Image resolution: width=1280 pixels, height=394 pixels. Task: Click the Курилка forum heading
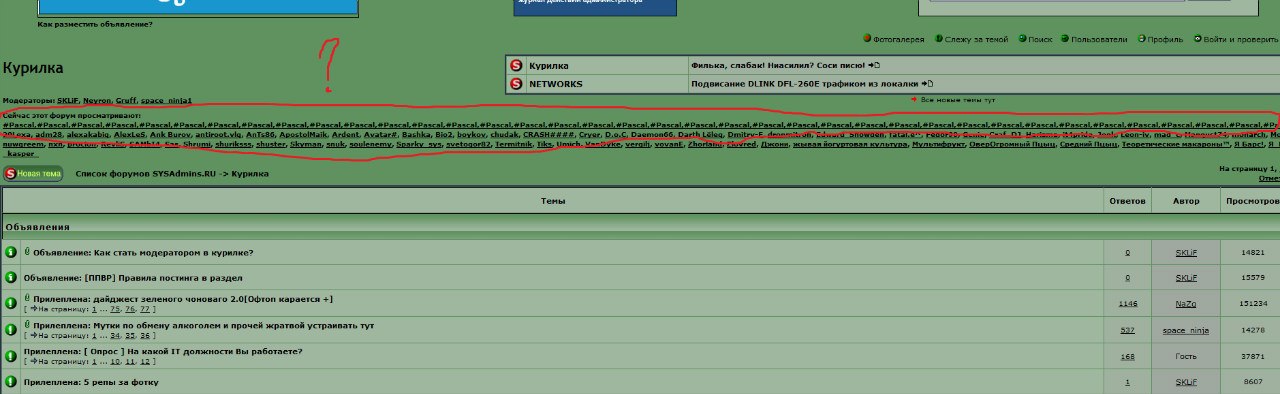coord(33,68)
